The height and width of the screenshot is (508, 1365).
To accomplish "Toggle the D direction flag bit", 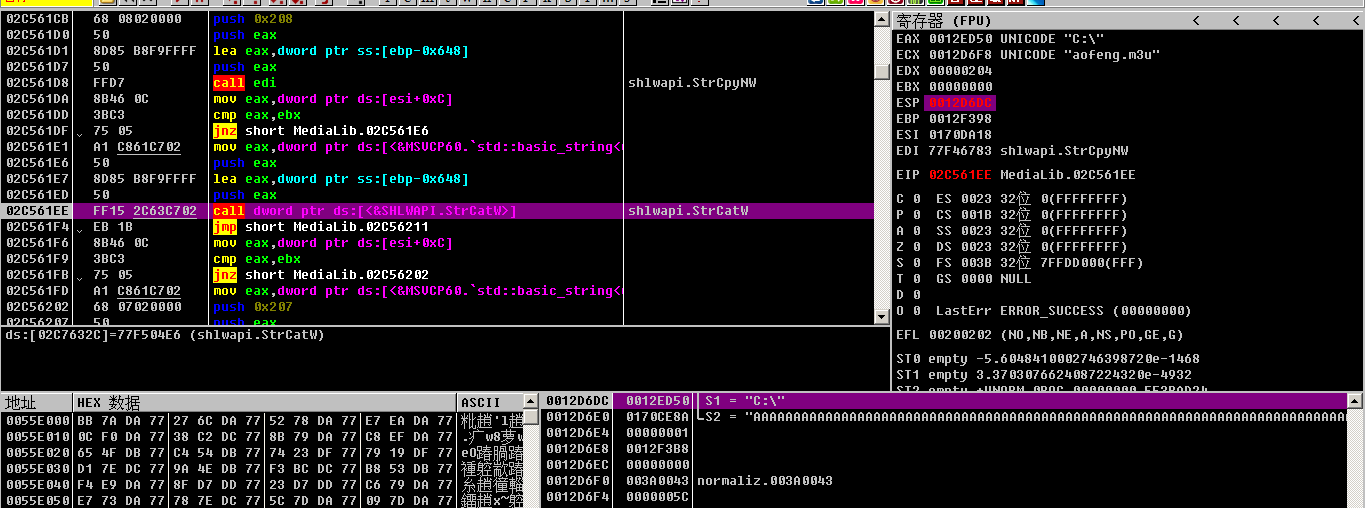I will coord(917,295).
